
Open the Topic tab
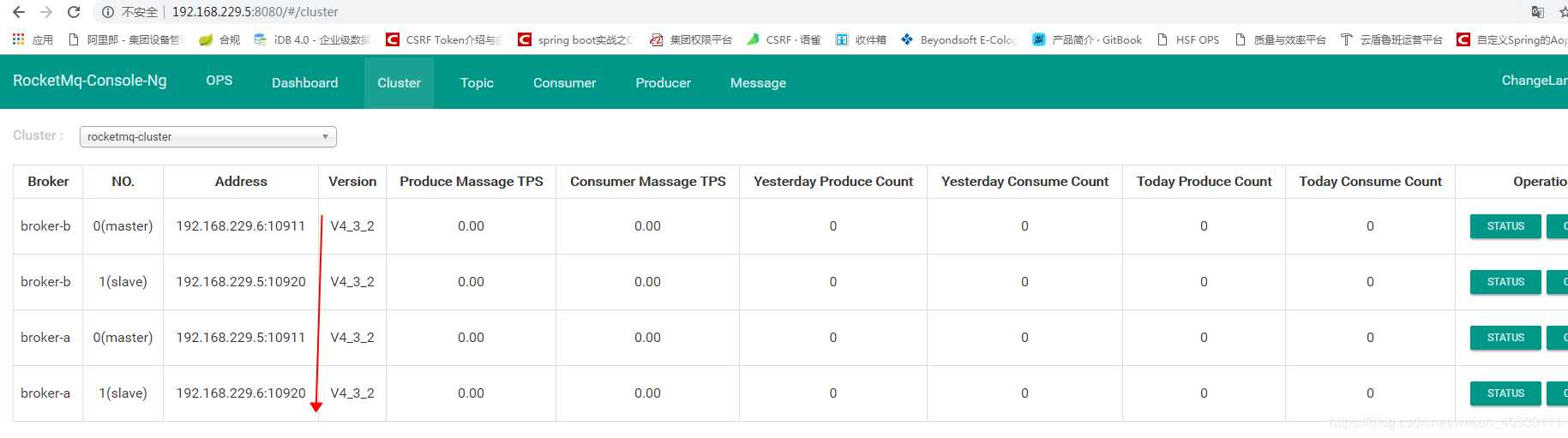(x=477, y=82)
